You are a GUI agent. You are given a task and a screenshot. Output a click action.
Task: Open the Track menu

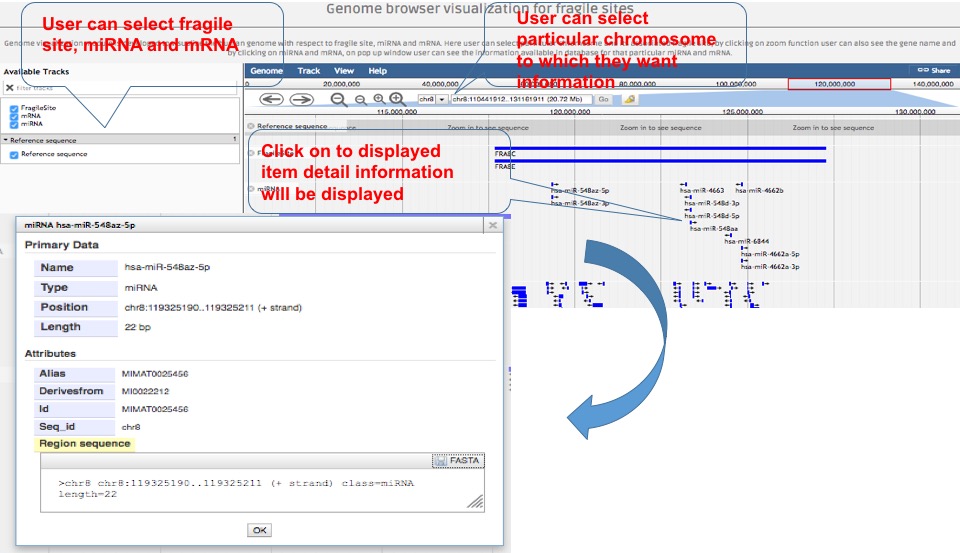coord(309,71)
